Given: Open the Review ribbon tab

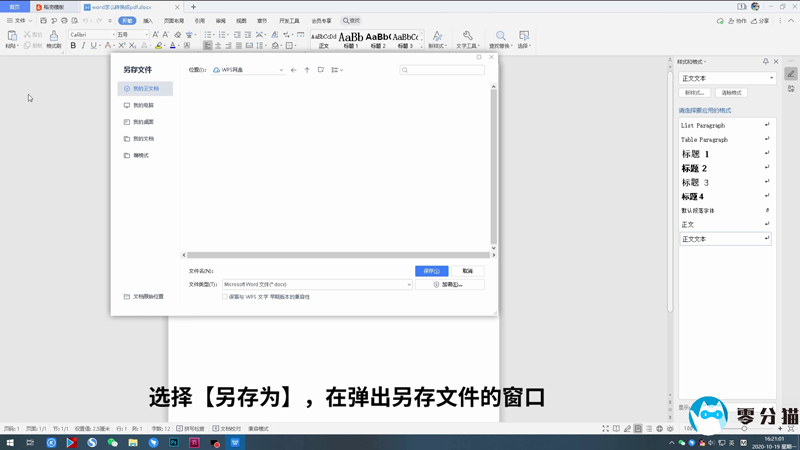Looking at the screenshot, I should click(x=220, y=21).
